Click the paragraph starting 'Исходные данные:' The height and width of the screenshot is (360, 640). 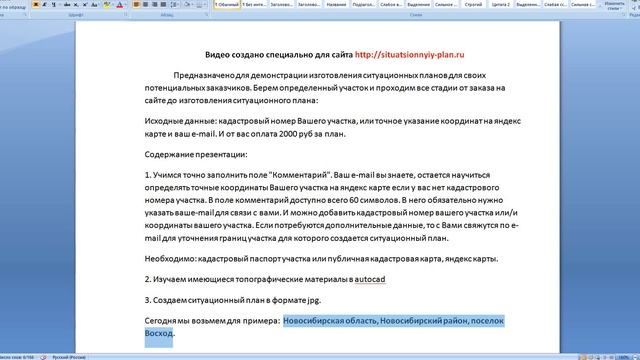(333, 127)
